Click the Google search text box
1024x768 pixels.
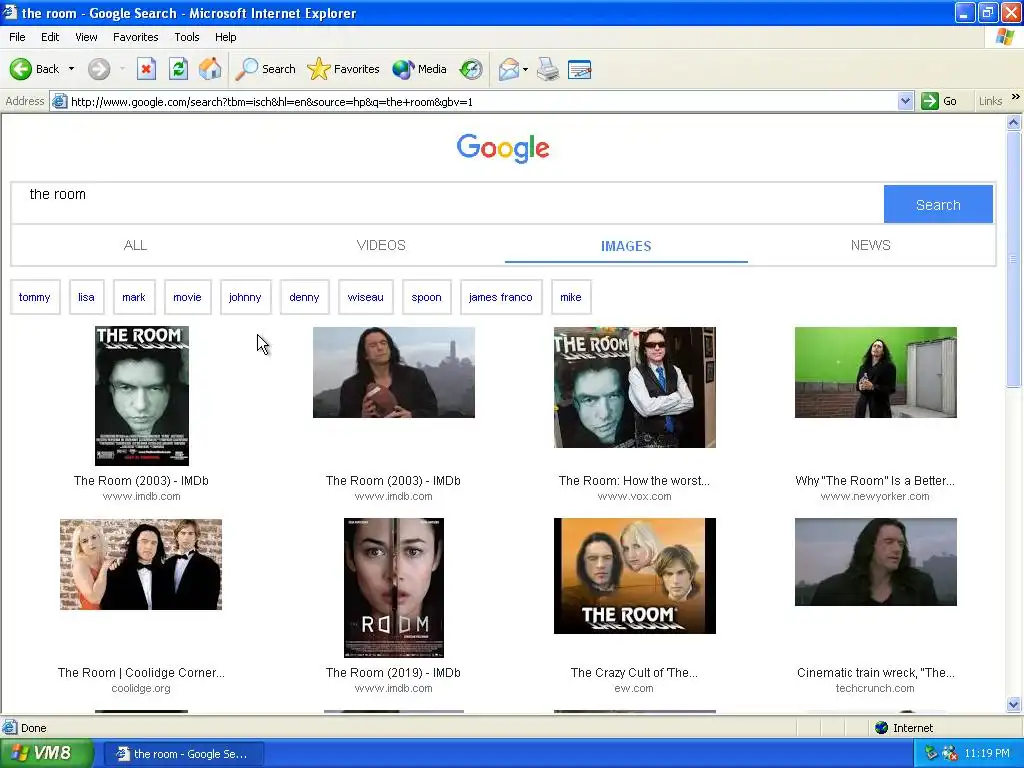tap(447, 203)
